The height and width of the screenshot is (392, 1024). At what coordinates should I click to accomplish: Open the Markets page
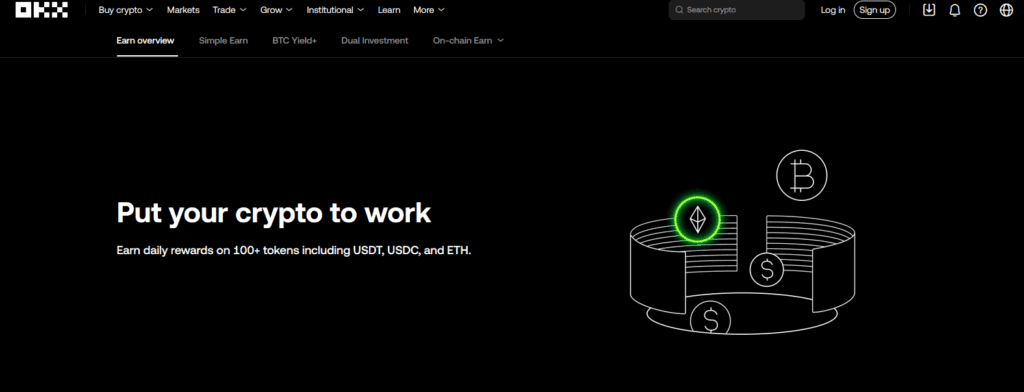(183, 10)
